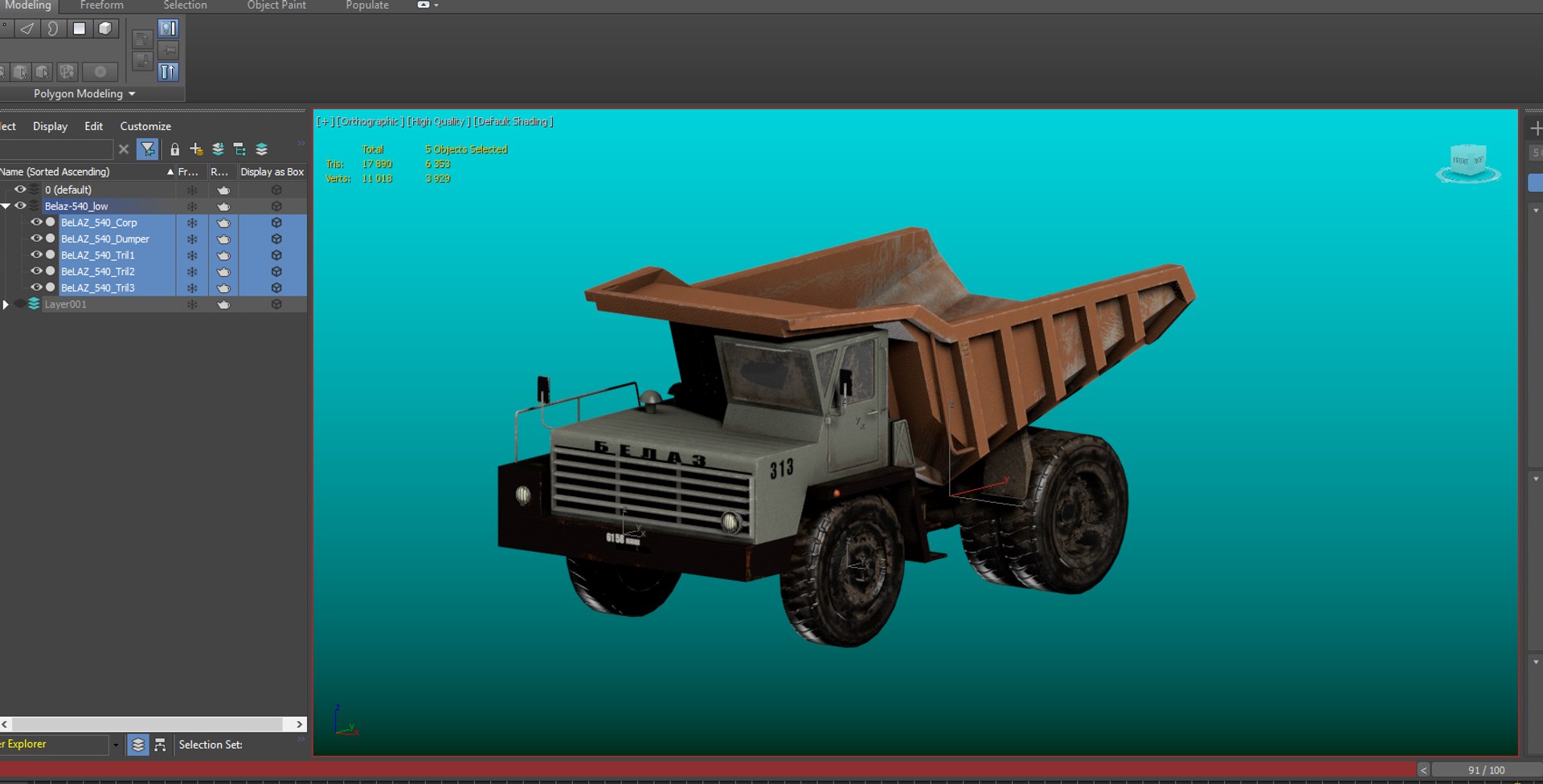Click the round soft selection button

(x=100, y=72)
